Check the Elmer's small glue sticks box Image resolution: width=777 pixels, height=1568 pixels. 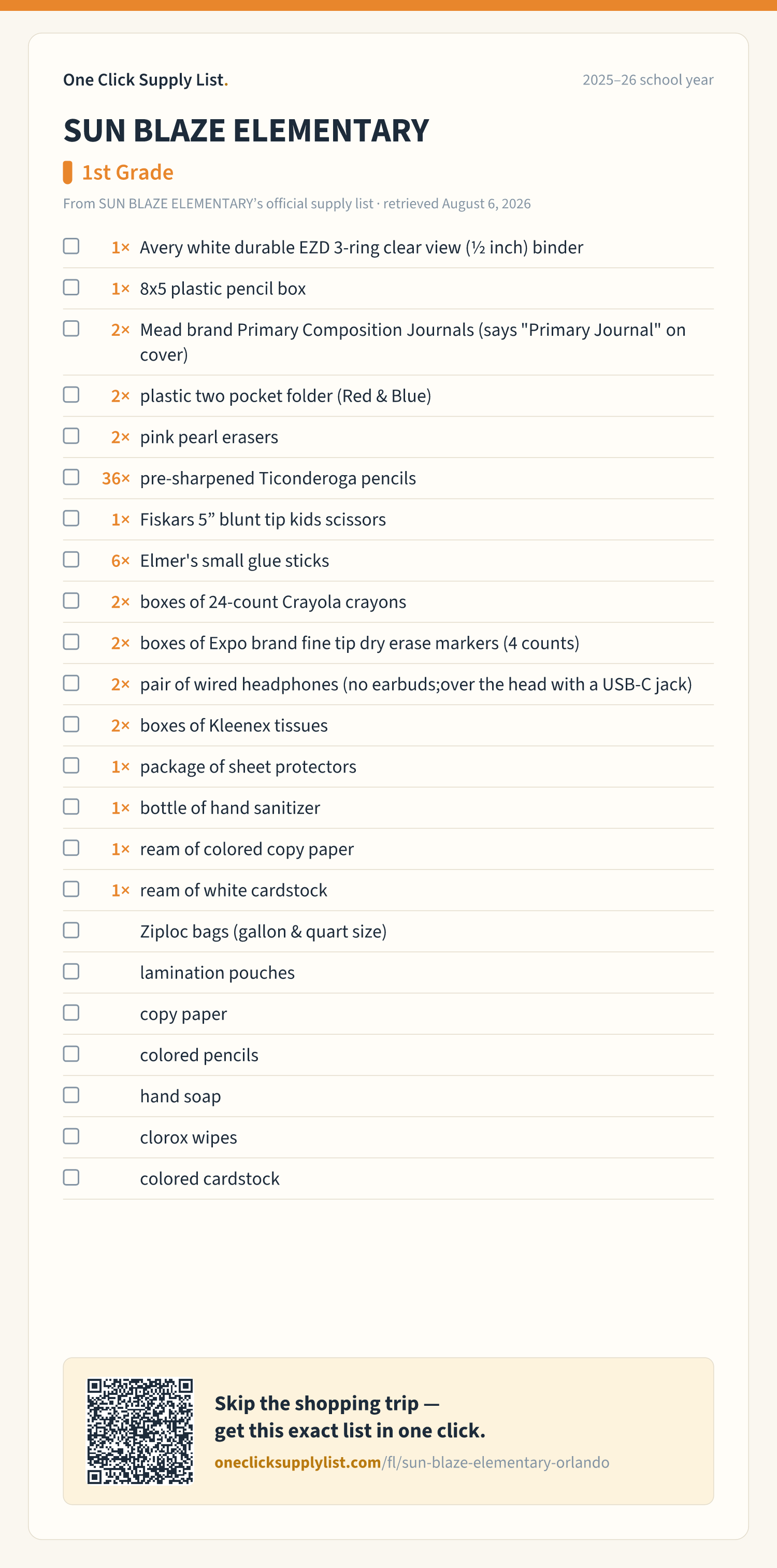pos(71,560)
